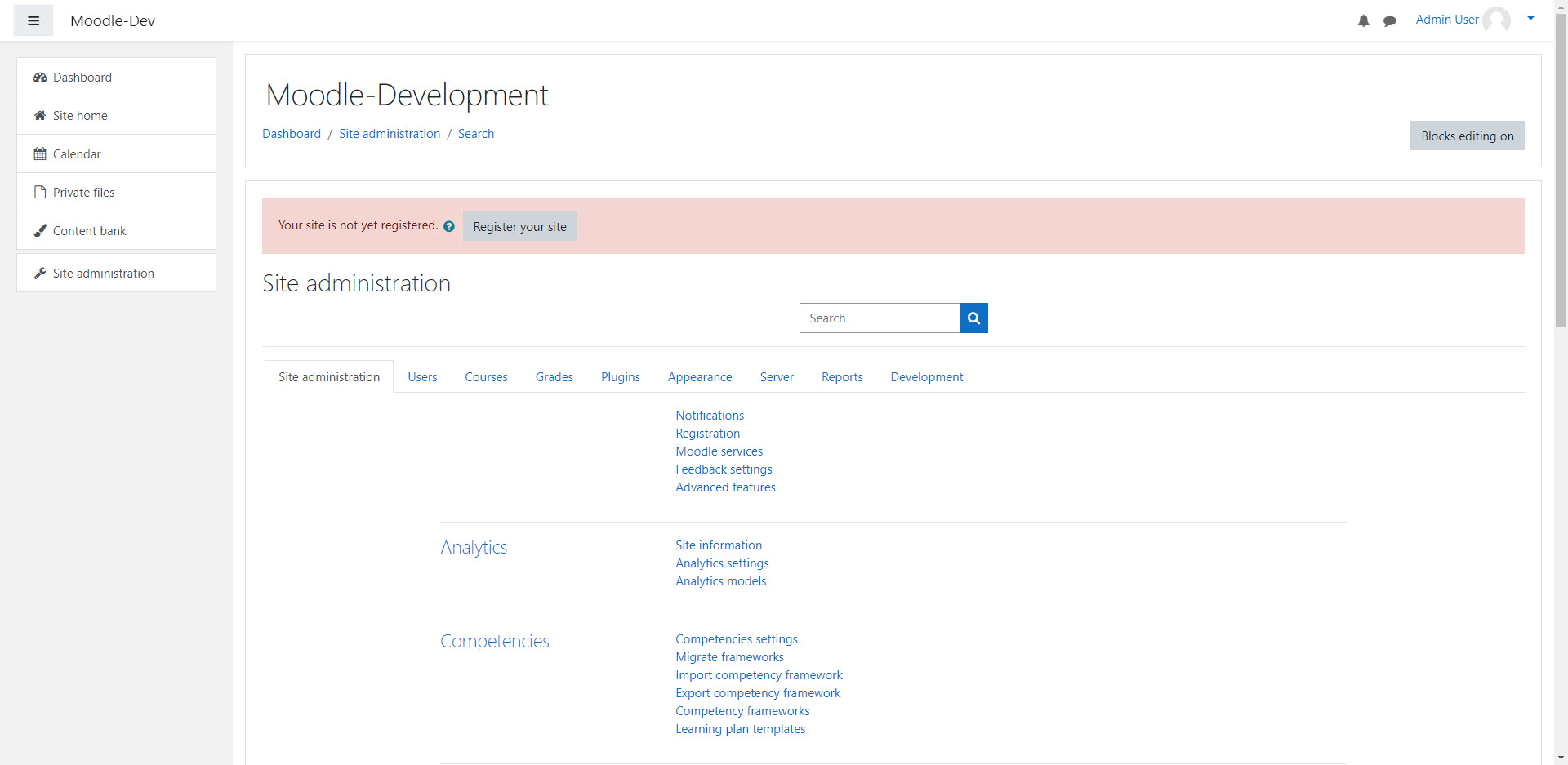Image resolution: width=1568 pixels, height=765 pixels.
Task: Switch to the Plugins tab
Action: [620, 377]
